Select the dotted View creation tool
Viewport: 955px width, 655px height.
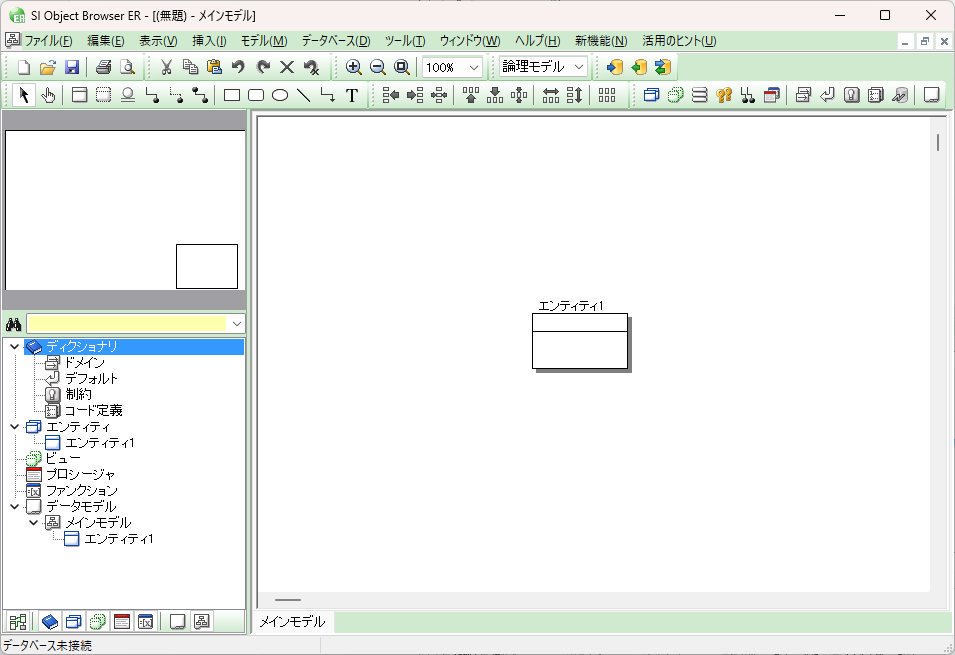(x=104, y=95)
